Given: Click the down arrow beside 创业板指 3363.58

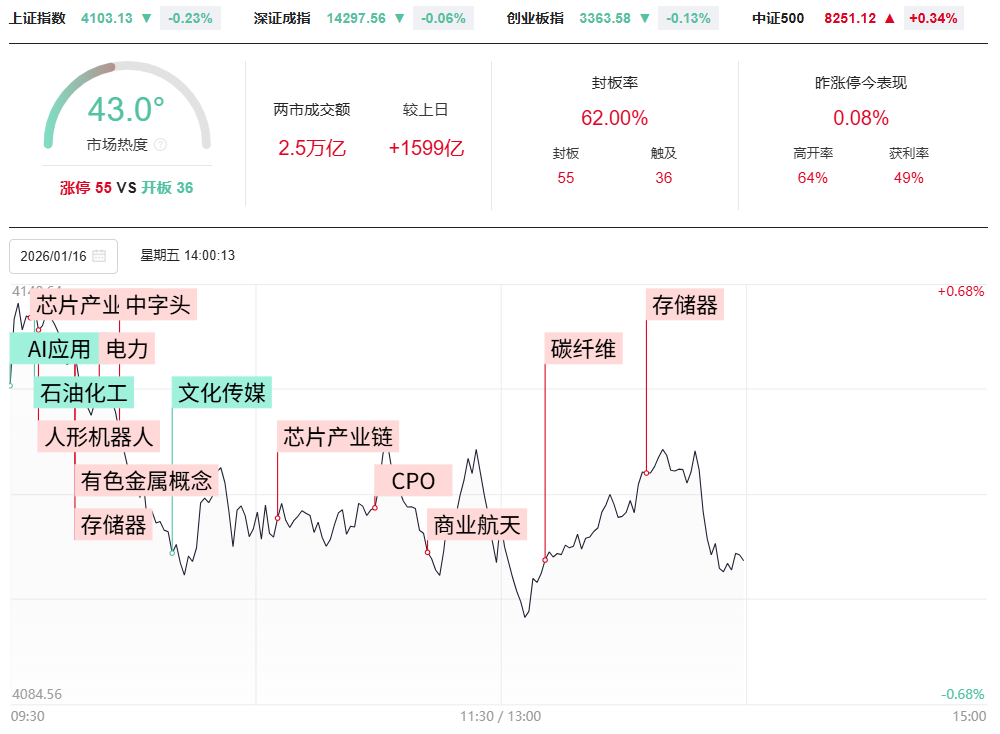Looking at the screenshot, I should pos(645,18).
